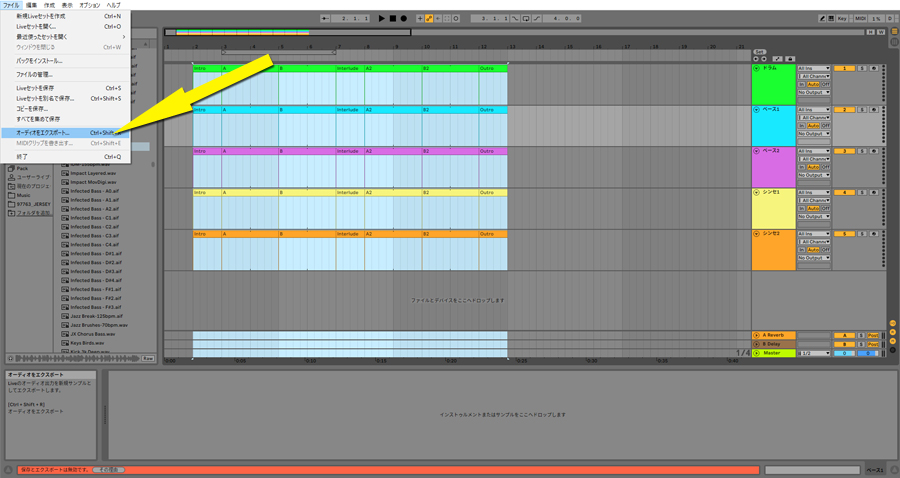Image resolution: width=900 pixels, height=478 pixels.
Task: Click the その理由 link in status bar
Action: coord(108,470)
